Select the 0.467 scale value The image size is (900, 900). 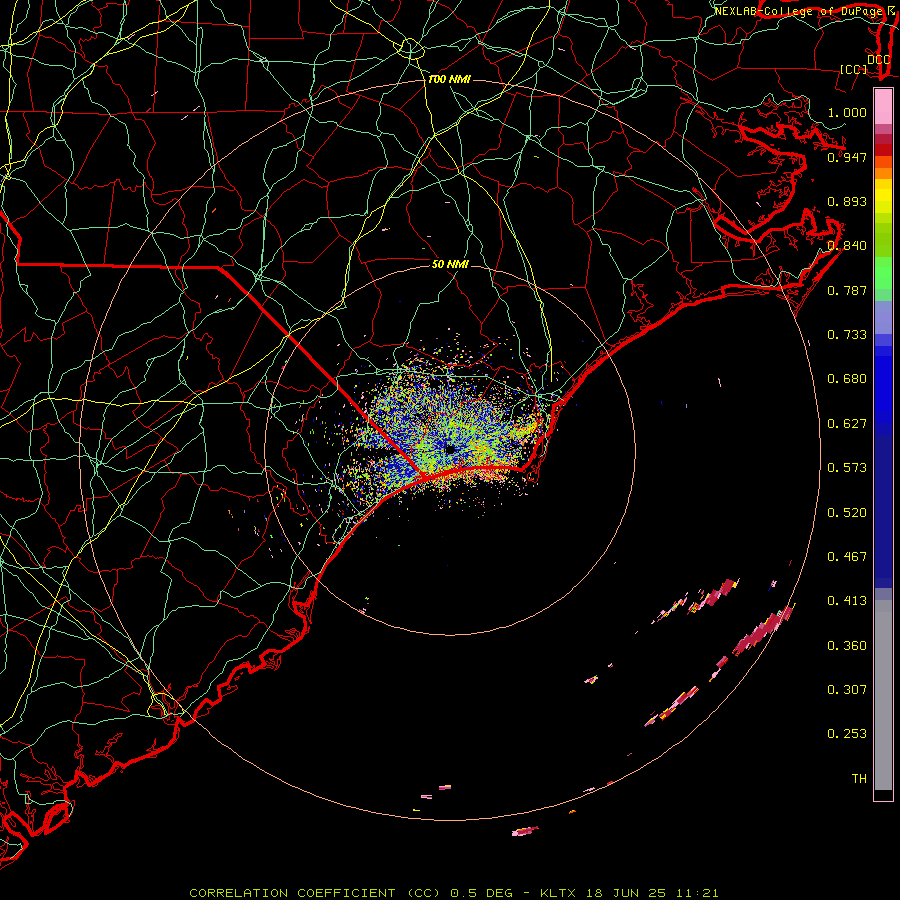[847, 557]
